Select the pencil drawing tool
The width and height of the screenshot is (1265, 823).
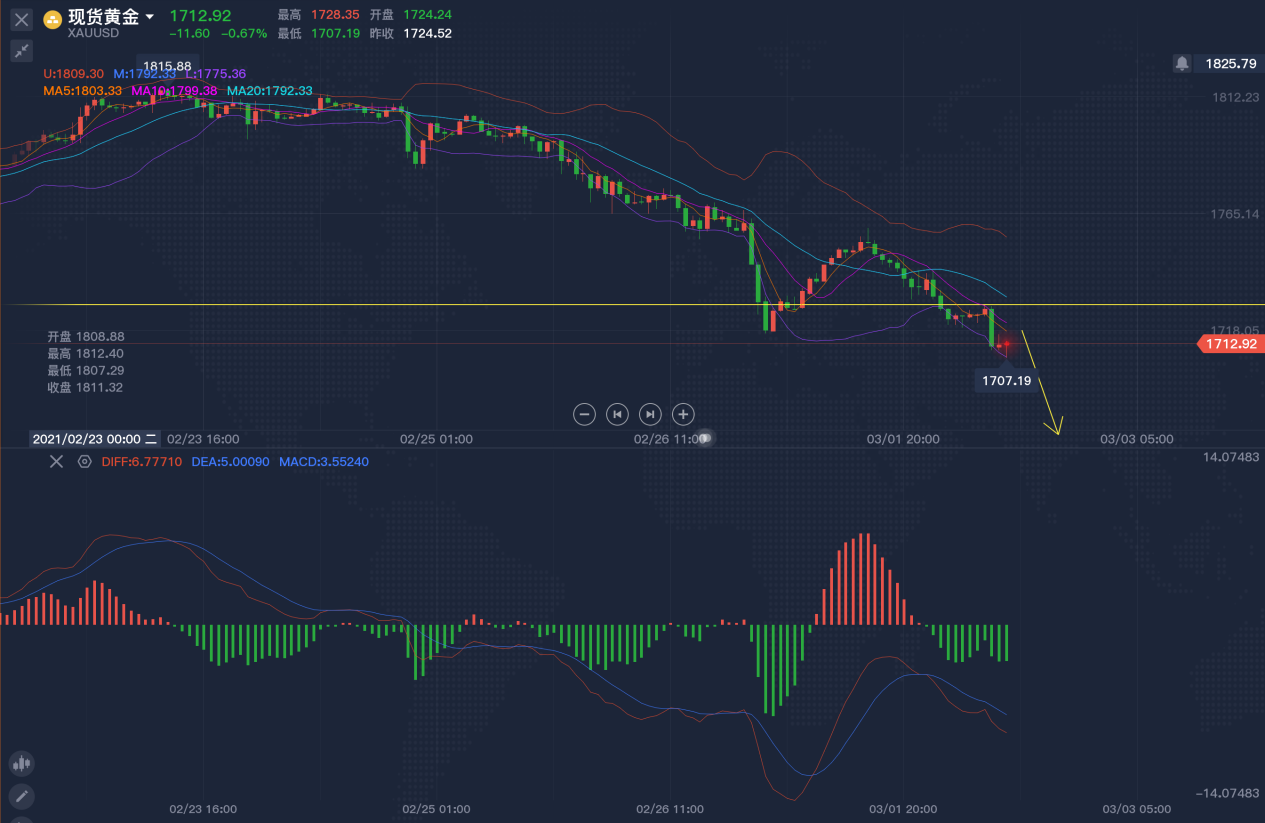coord(21,797)
